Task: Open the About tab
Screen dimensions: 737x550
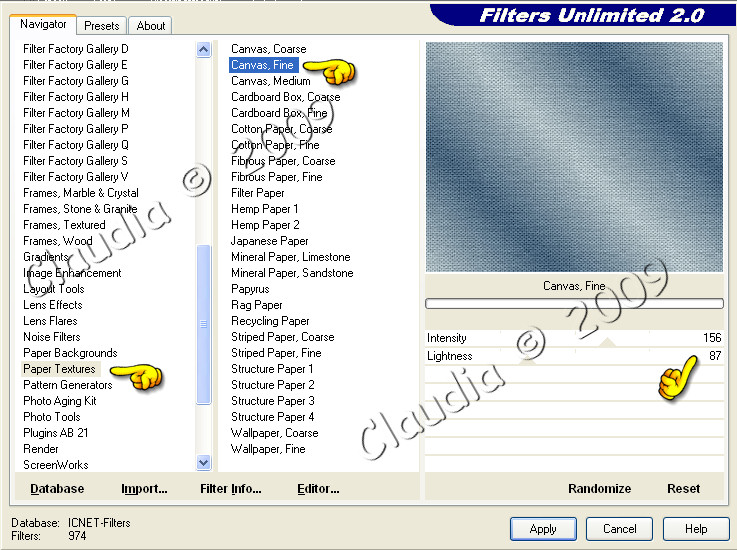Action: tap(150, 26)
